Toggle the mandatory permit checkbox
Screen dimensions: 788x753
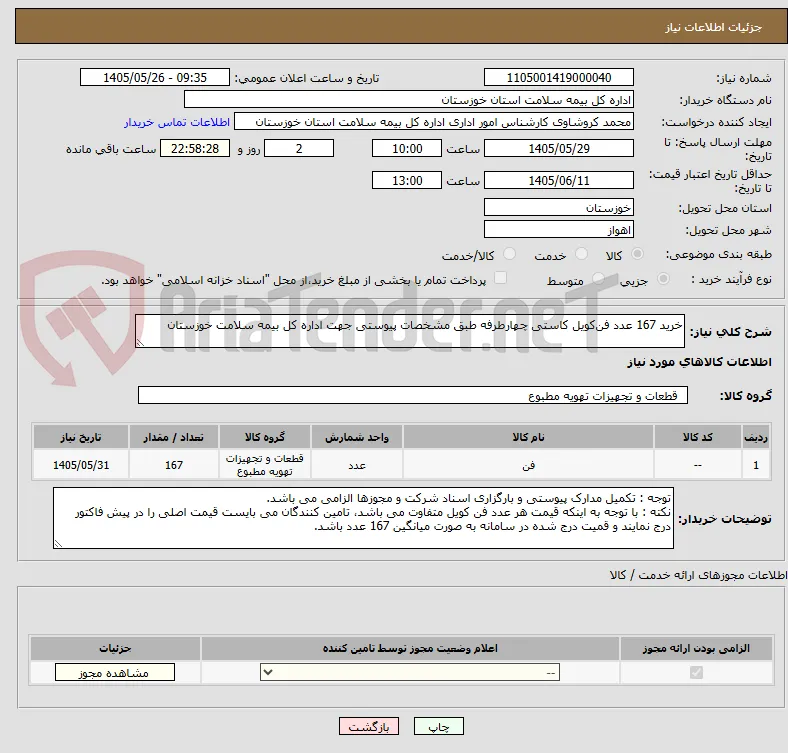[696, 672]
